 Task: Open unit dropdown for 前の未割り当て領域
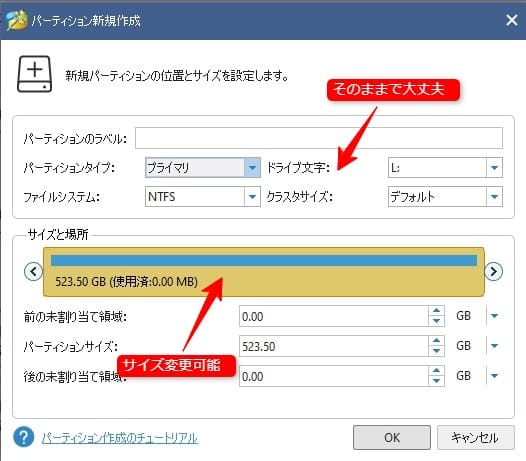point(494,316)
